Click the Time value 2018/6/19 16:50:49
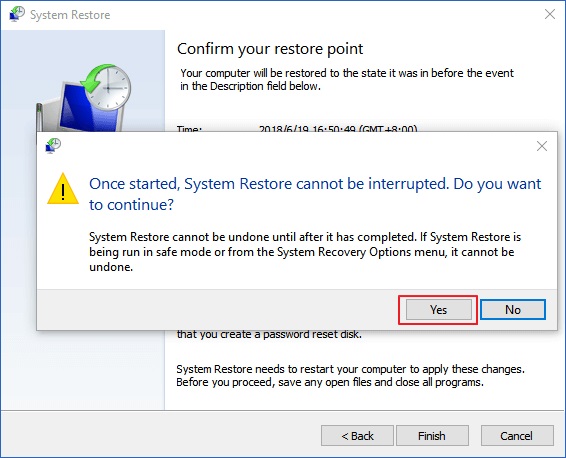This screenshot has height=458, width=566. point(338,128)
